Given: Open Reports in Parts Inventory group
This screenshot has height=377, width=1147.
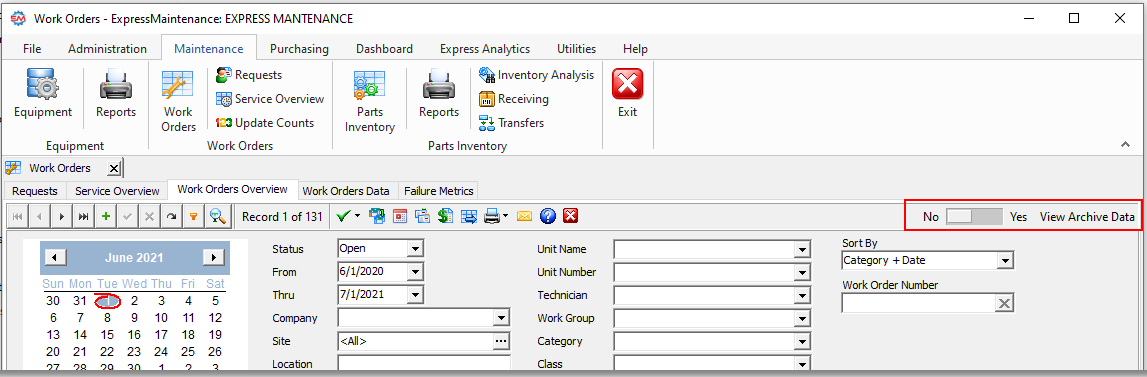Looking at the screenshot, I should 439,93.
